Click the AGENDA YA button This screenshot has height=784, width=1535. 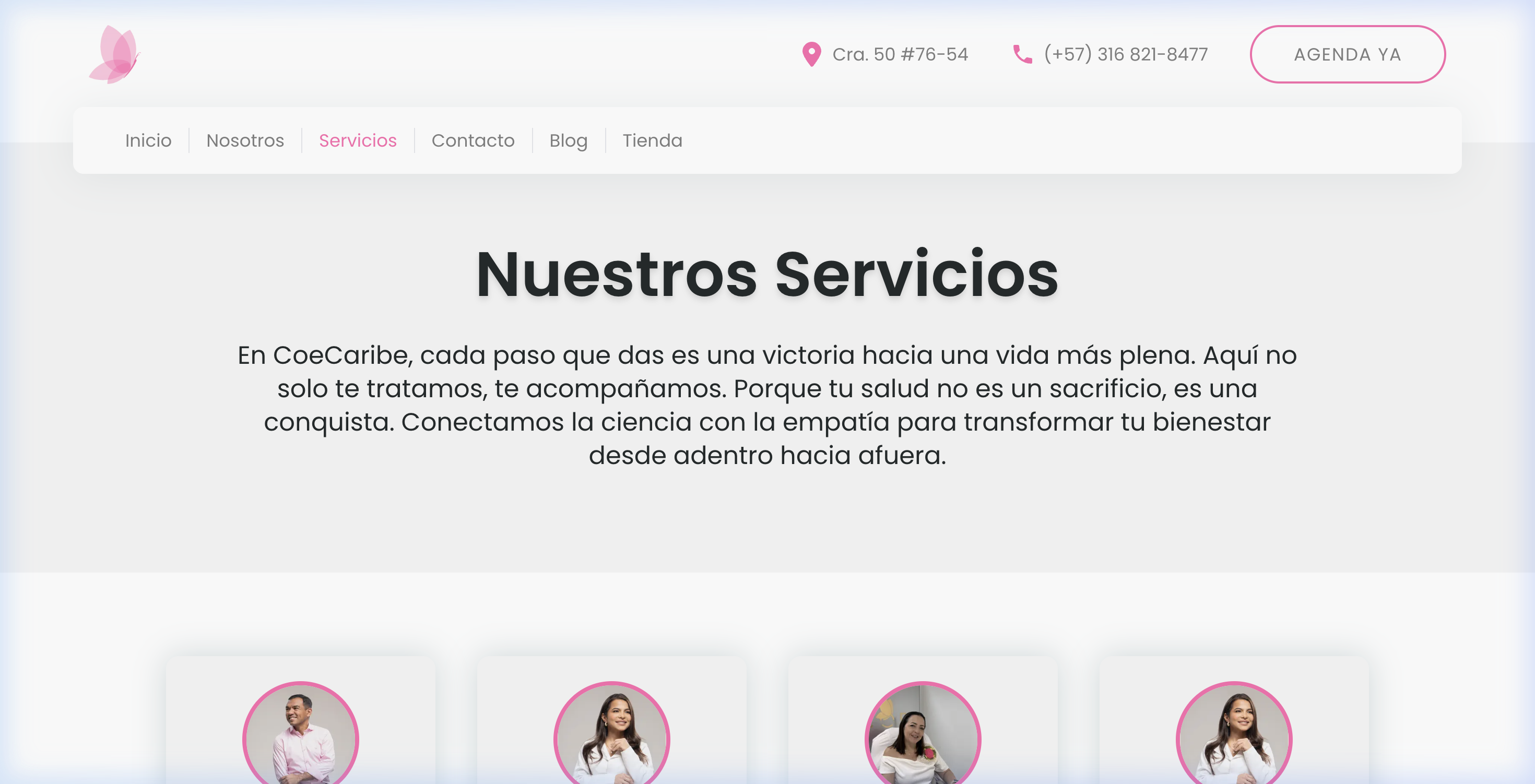1347,54
